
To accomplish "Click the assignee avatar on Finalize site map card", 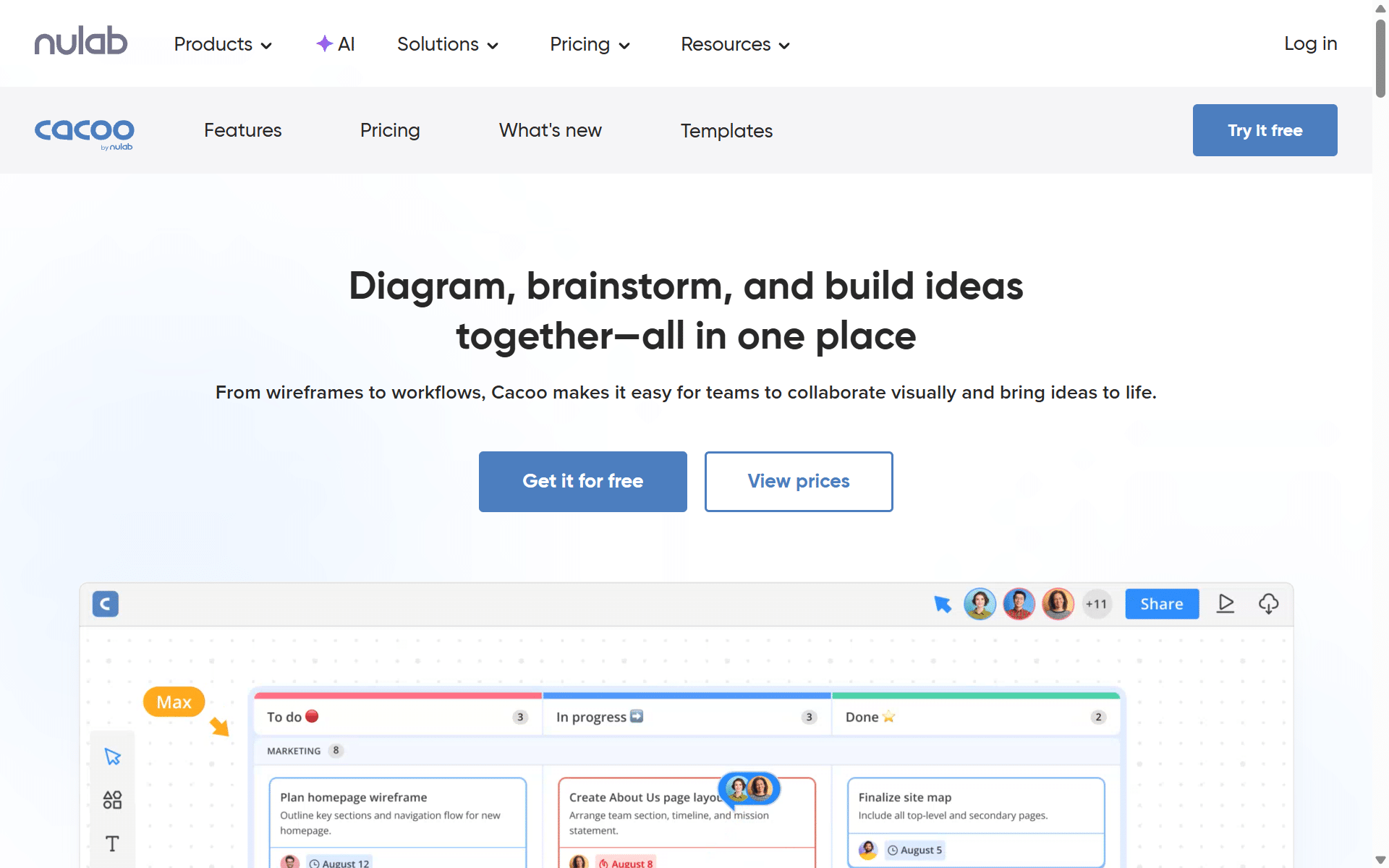I will 868,850.
